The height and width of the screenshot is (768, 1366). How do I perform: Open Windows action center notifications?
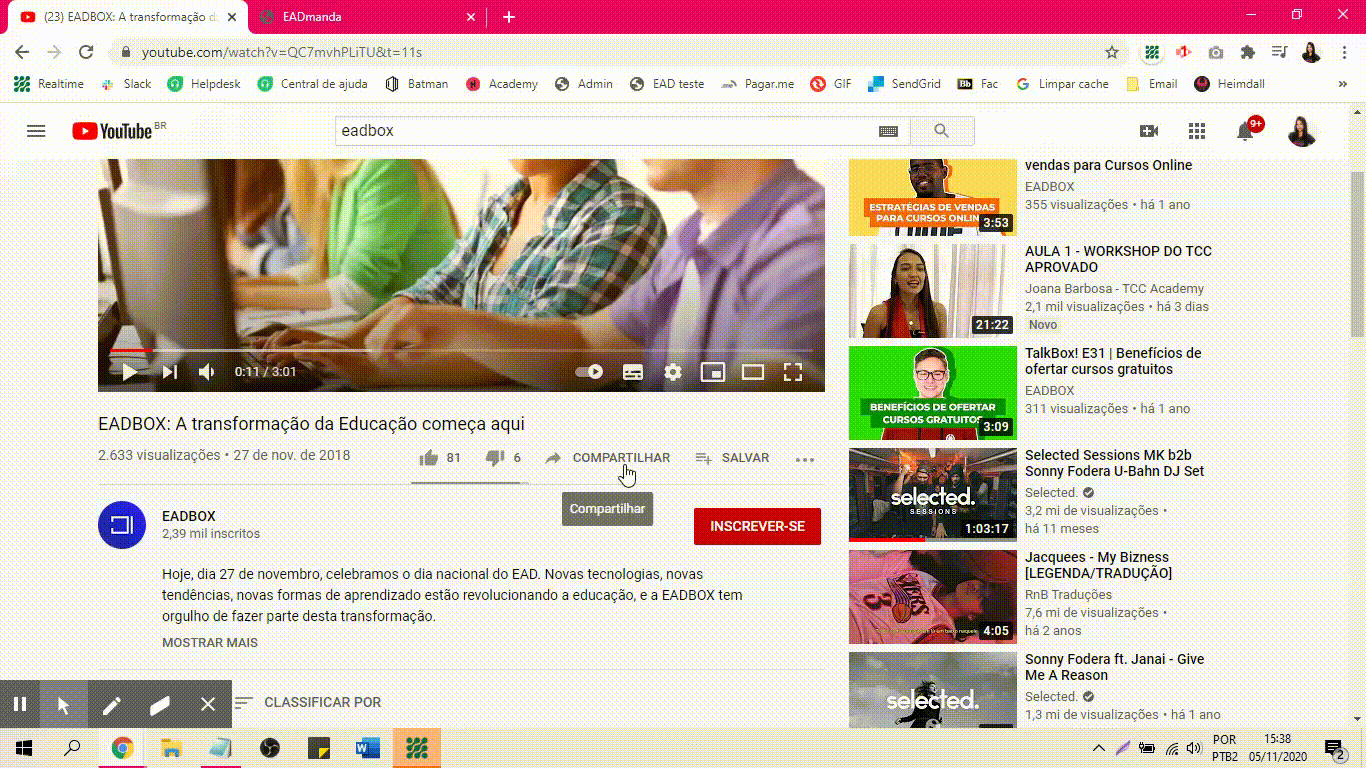tap(1334, 747)
